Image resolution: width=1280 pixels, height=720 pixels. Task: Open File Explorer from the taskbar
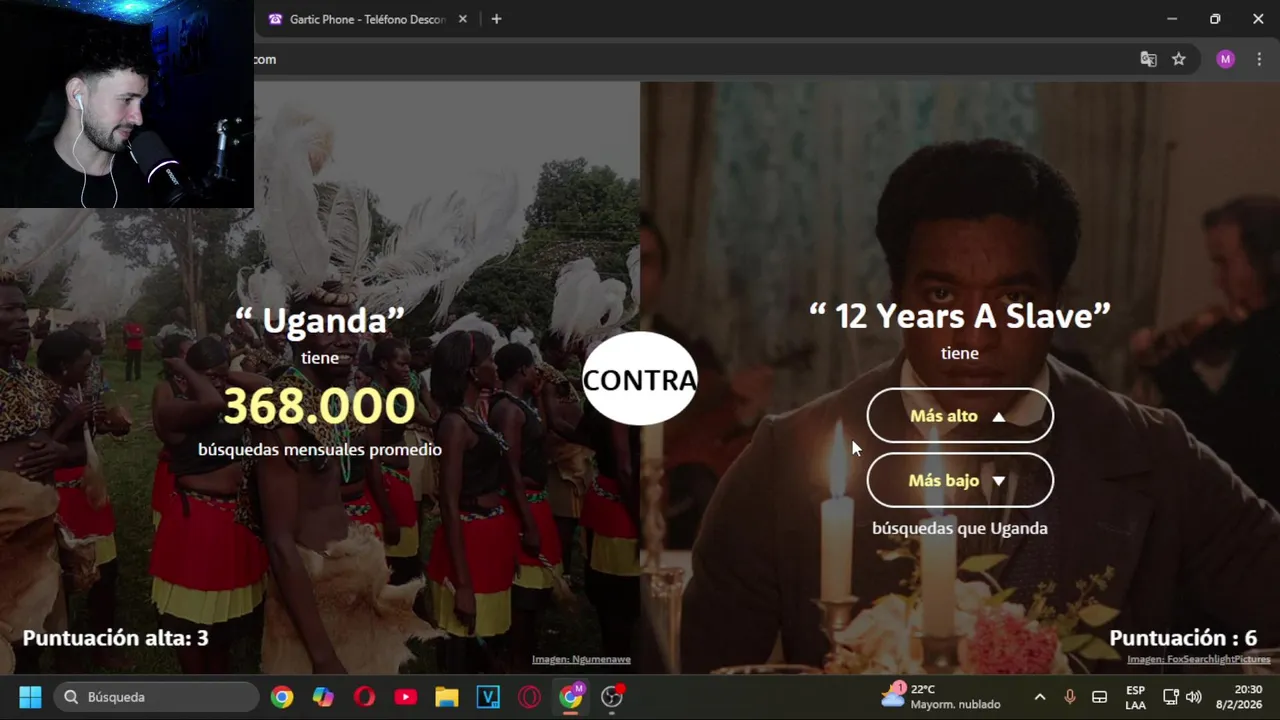(x=447, y=697)
